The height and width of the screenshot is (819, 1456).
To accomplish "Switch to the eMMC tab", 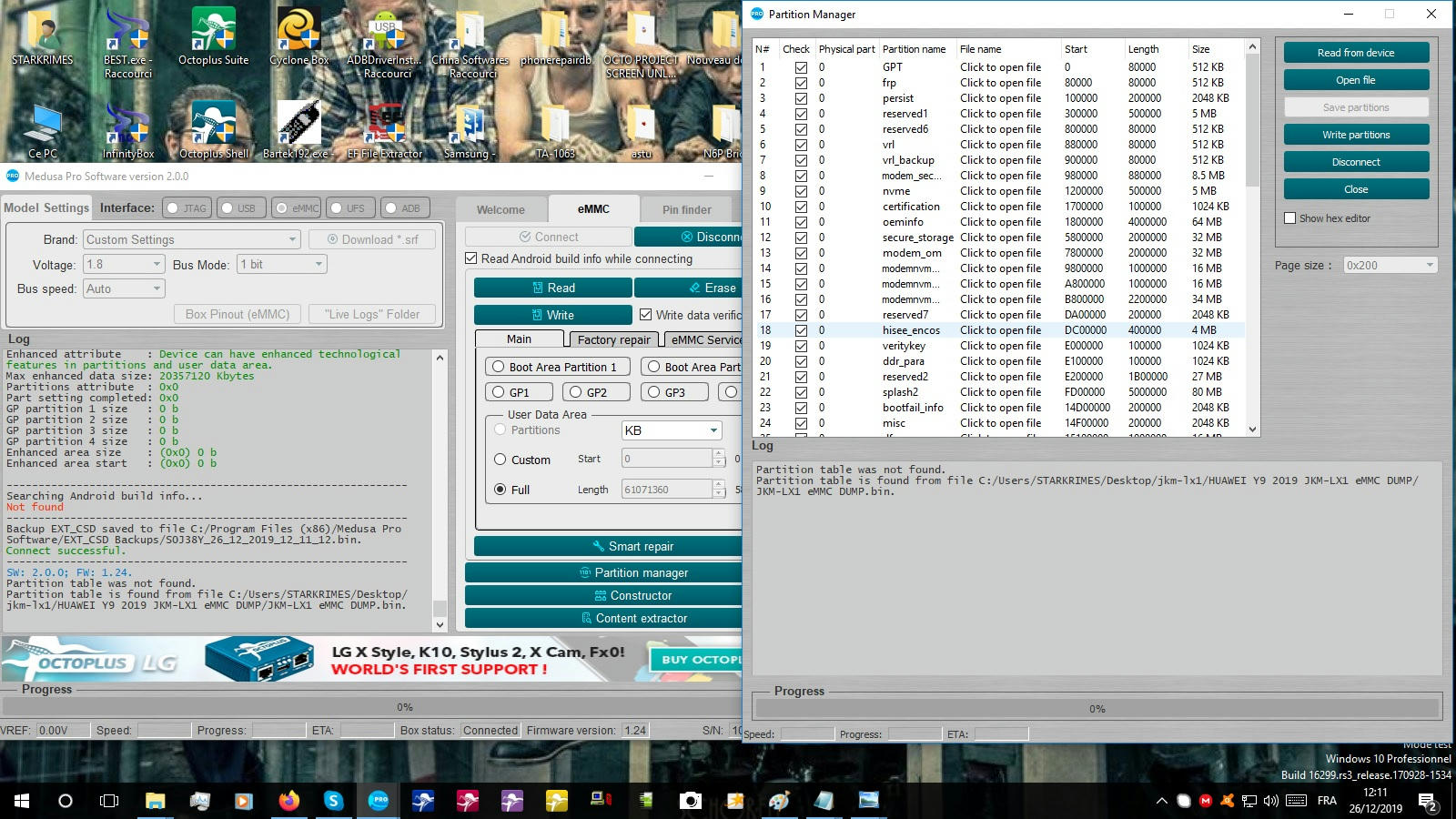I will click(x=593, y=208).
